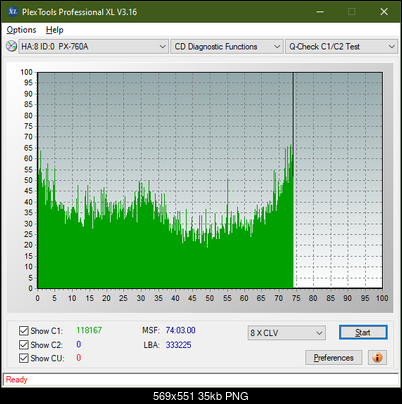Click the MSF value 74:03.00
402x404 pixels.
click(x=180, y=330)
